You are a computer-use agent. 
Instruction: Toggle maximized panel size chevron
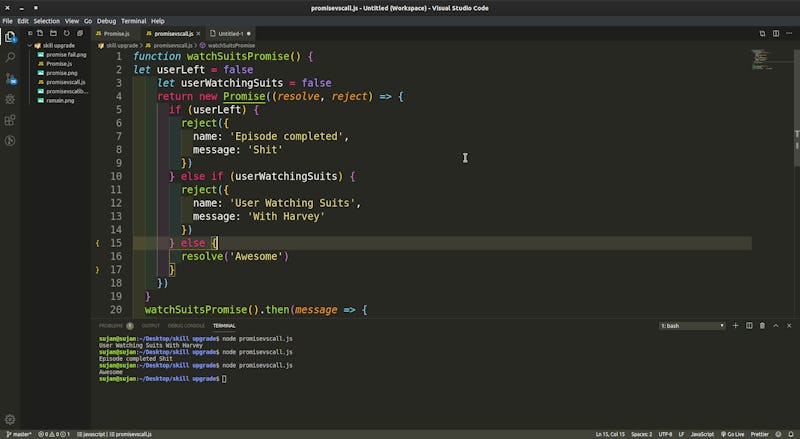pyautogui.click(x=775, y=325)
